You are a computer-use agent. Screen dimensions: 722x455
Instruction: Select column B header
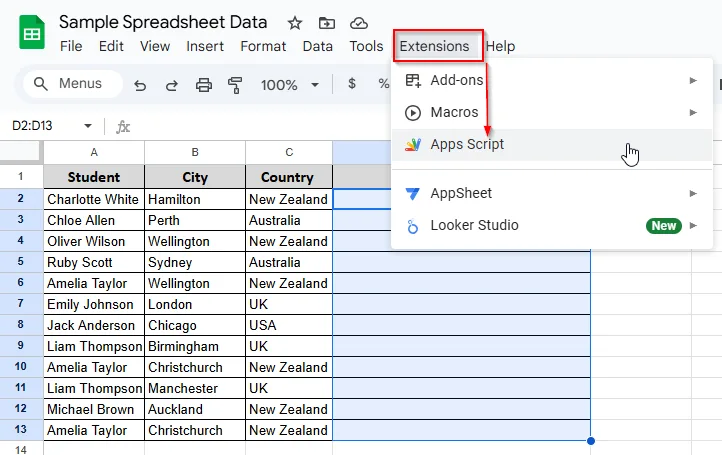coord(195,152)
